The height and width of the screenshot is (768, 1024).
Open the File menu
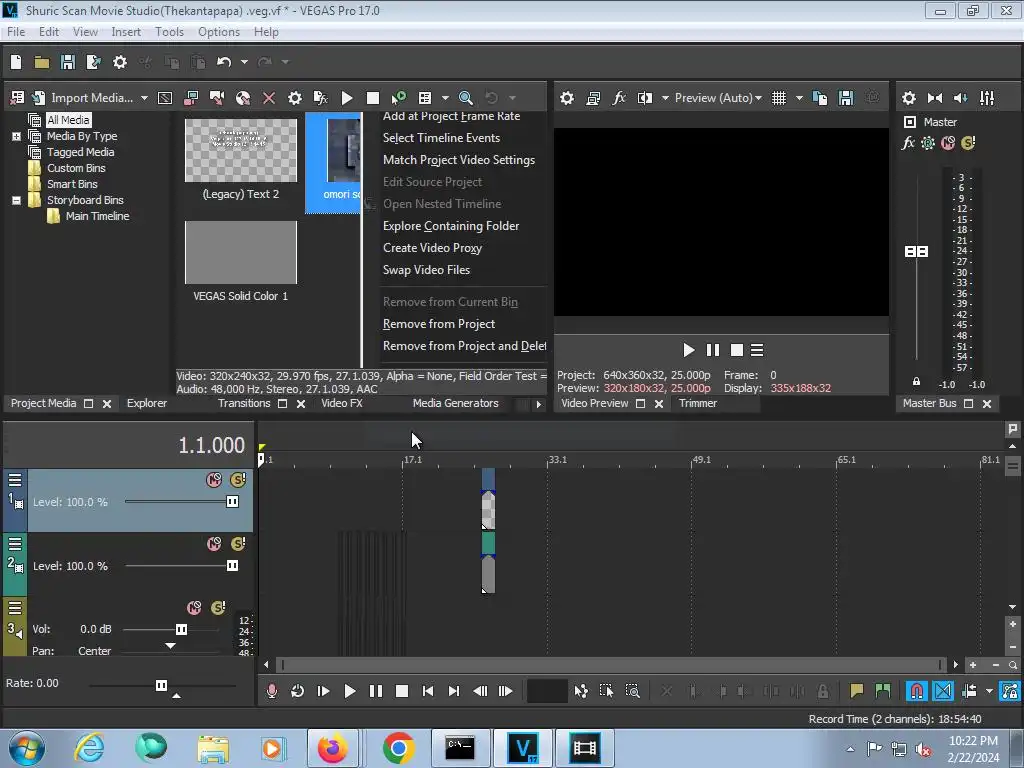tap(16, 32)
